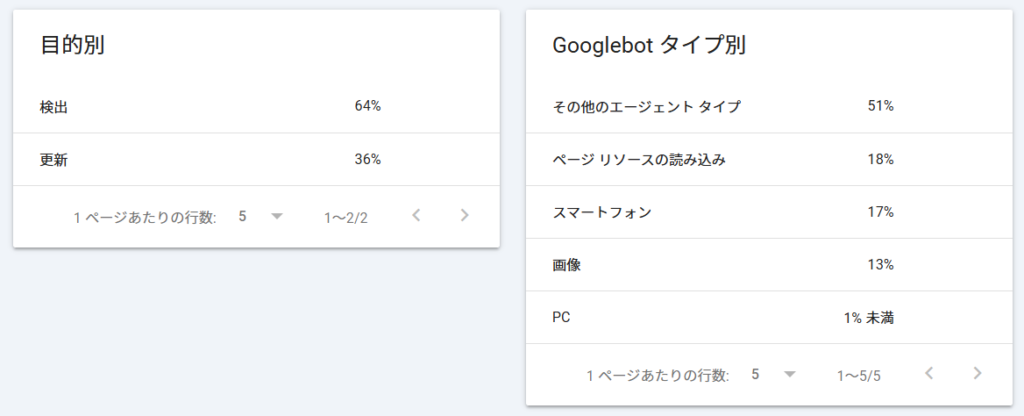Go to next page in Googlebot タイプ別 card
This screenshot has height=416, width=1024.
click(977, 374)
